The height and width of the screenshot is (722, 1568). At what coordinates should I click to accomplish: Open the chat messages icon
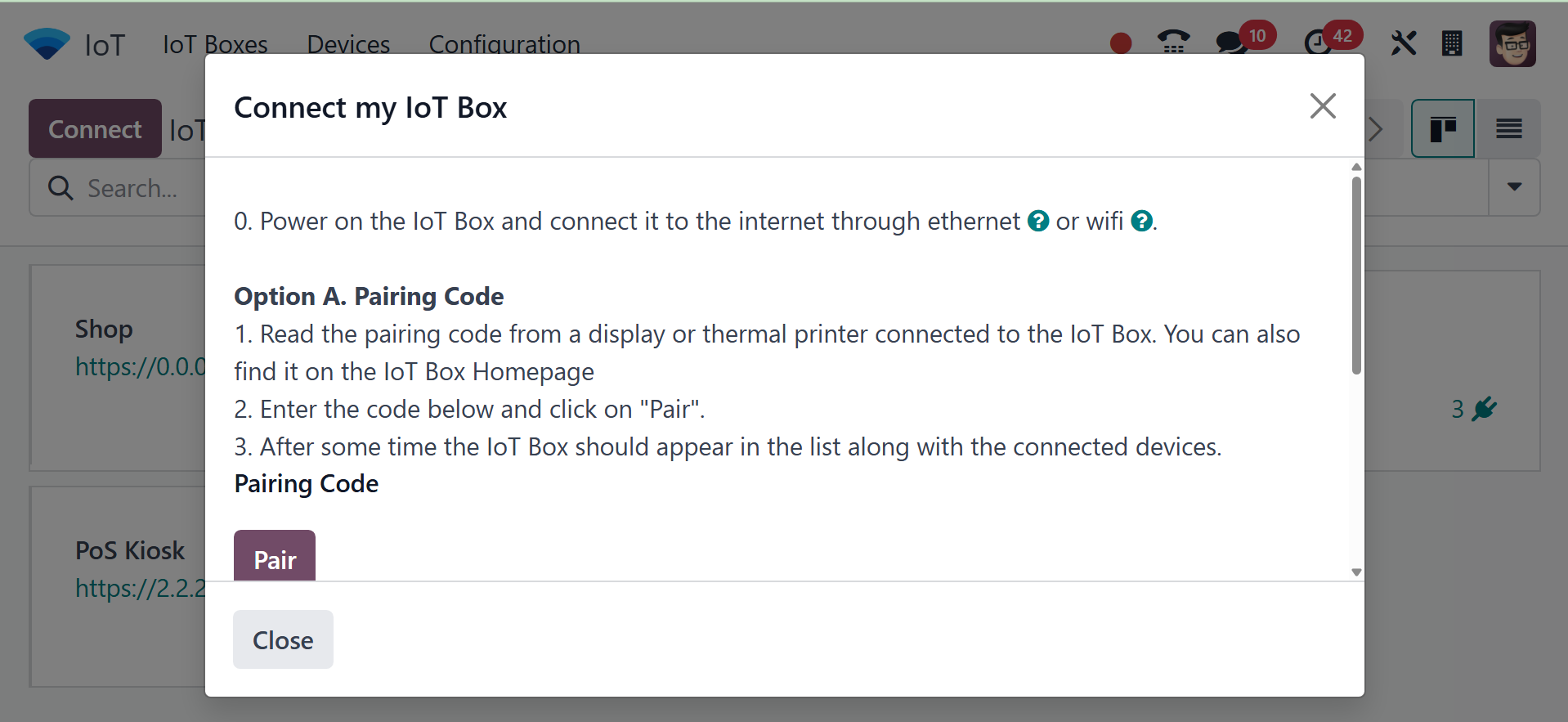coord(1231,43)
